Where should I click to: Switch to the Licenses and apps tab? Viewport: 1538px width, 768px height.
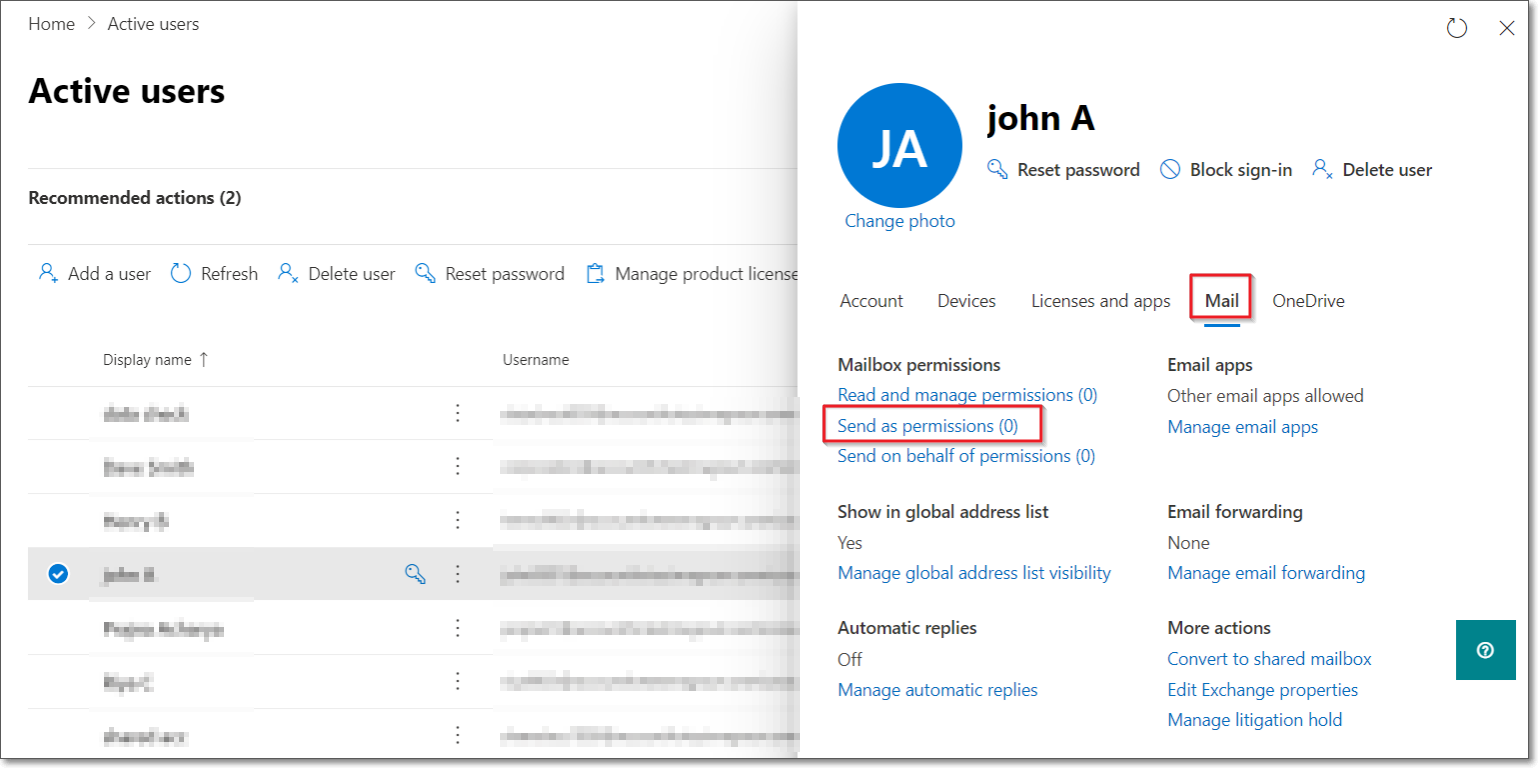point(1100,301)
